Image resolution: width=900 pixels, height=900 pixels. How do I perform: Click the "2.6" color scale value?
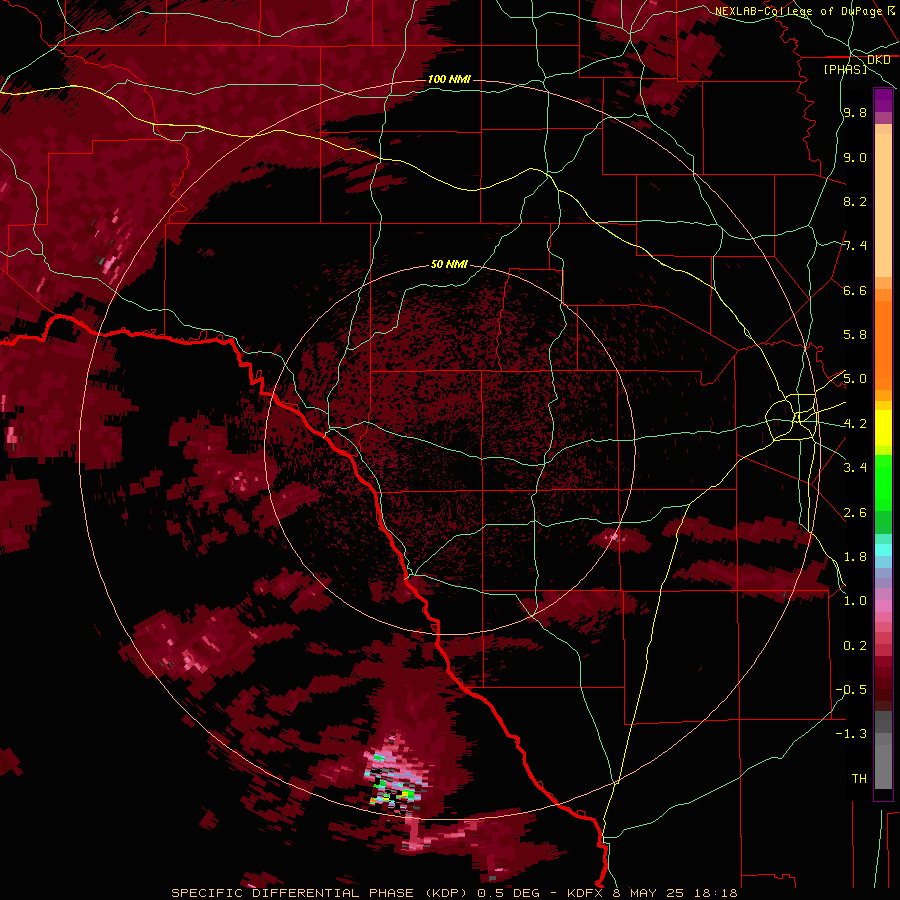click(855, 512)
